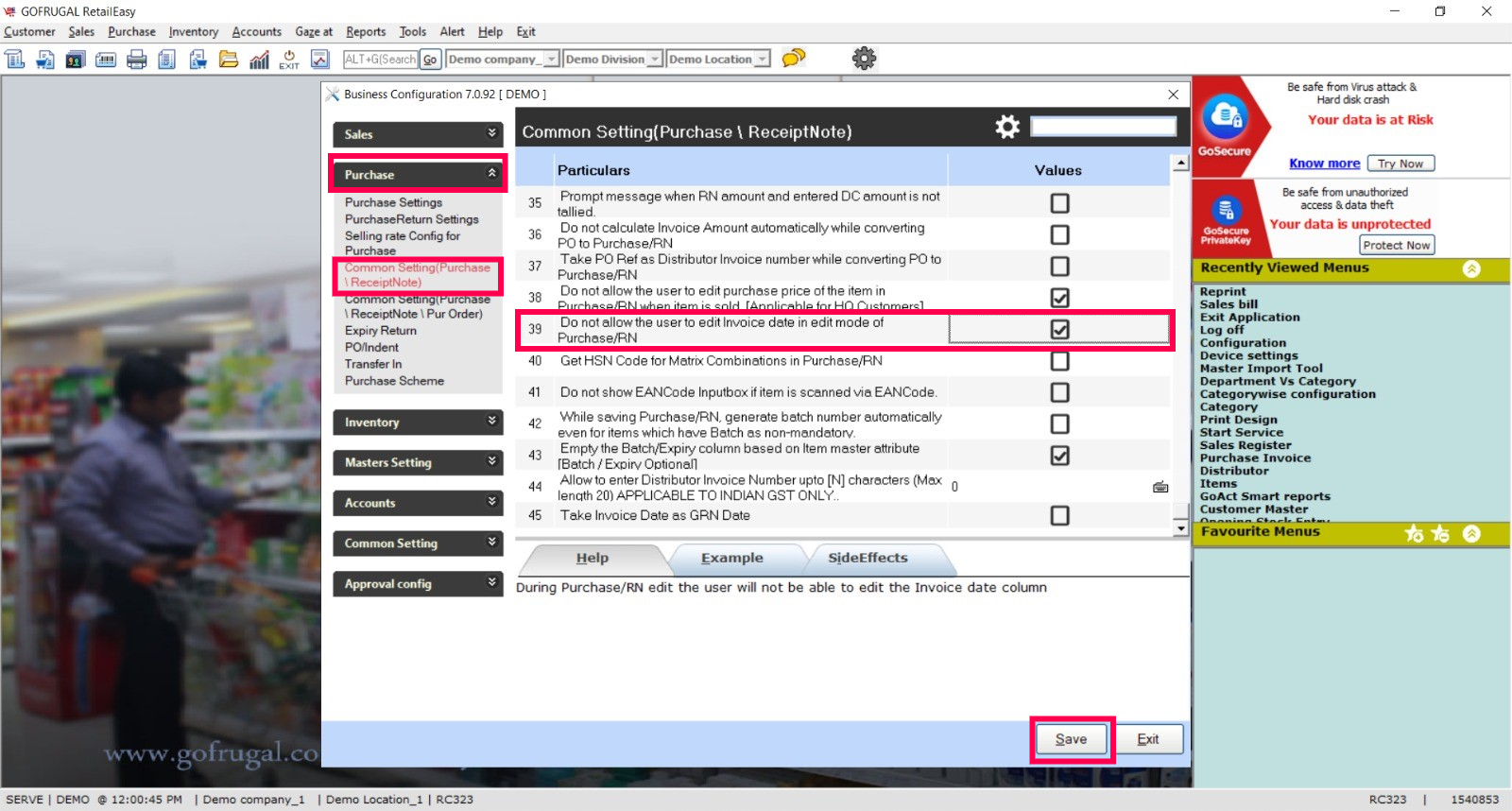Click the remove favourite star icon
Screen dimensions: 1512x811
click(x=1440, y=533)
